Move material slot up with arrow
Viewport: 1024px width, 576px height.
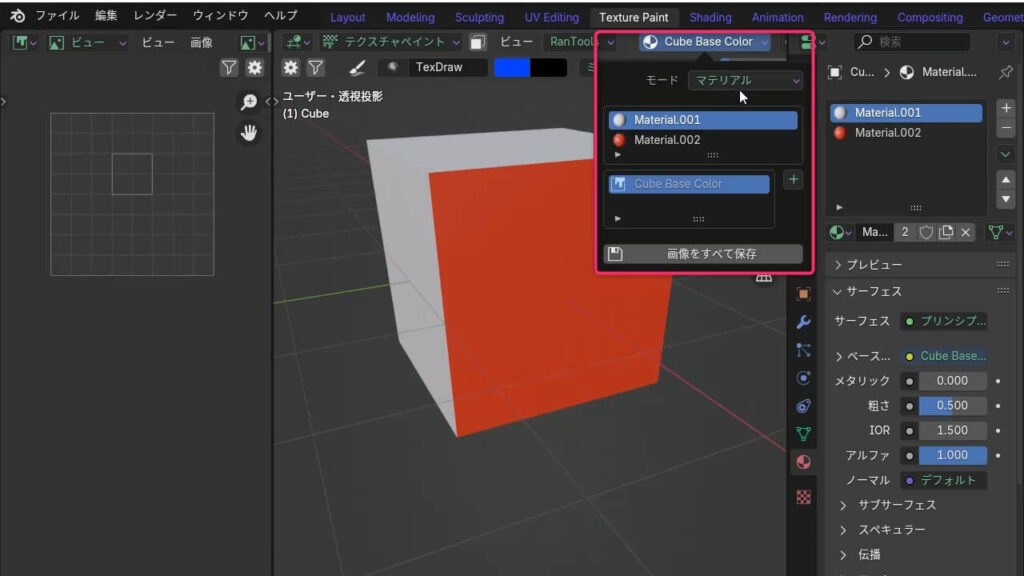tap(1006, 180)
